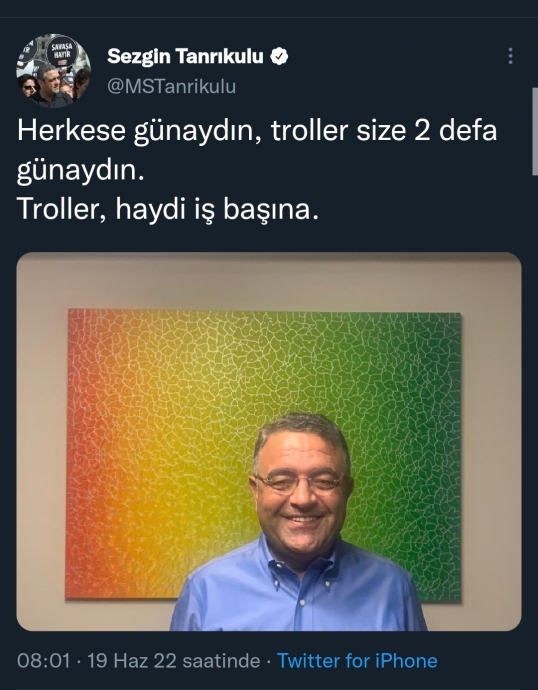Tap the 'SAVAŞA HAYIR' sign in avatar
Screen dimensions: 538x690
coord(62,50)
